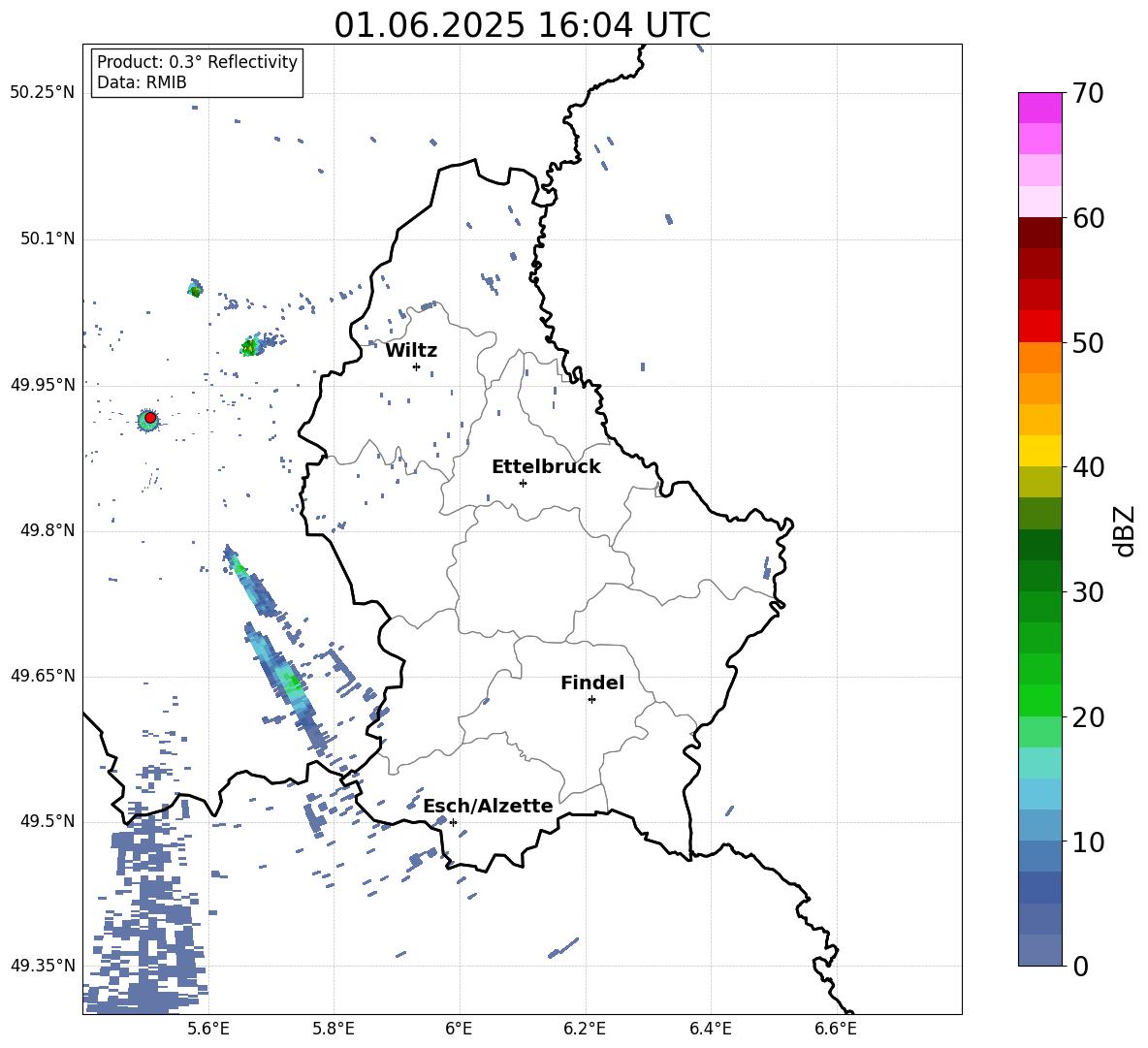Screen dimensions: 1148x1048
Task: Click the red radar echo dot
Action: (150, 418)
